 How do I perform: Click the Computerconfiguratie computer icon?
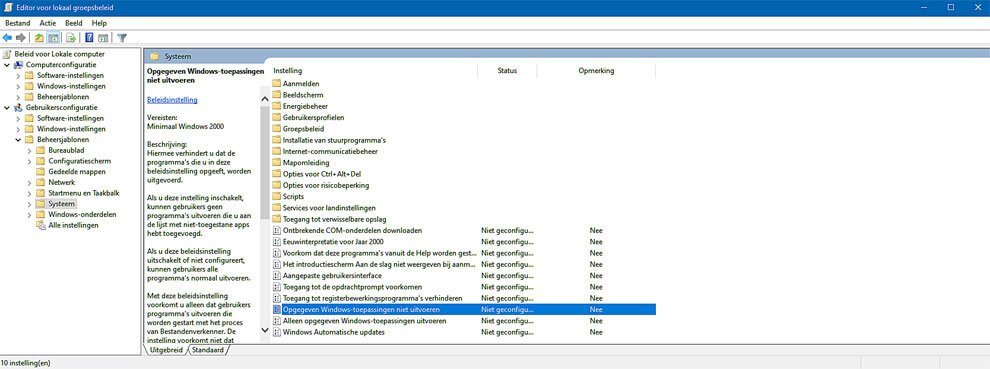click(x=19, y=64)
